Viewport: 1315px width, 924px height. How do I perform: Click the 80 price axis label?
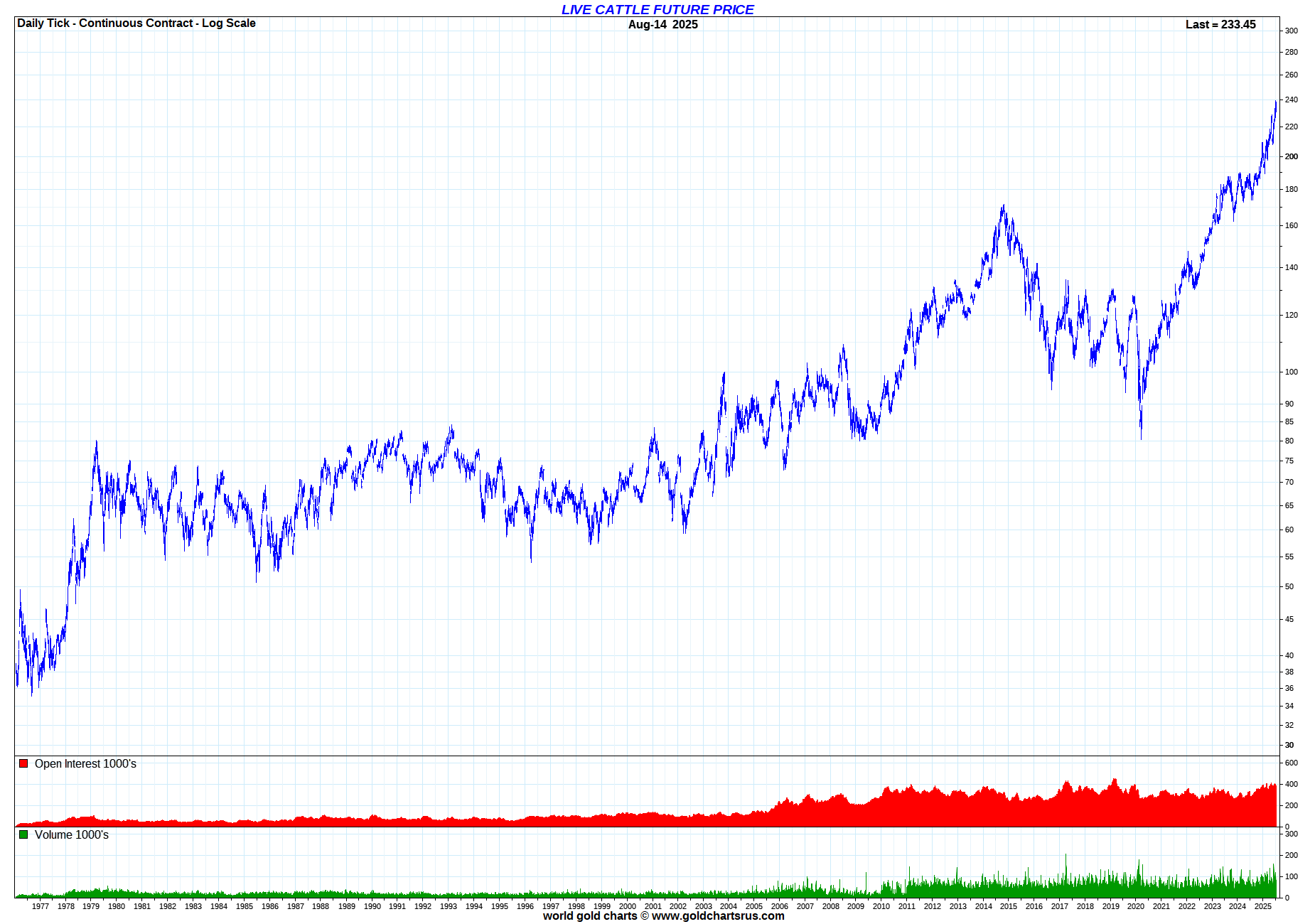pyautogui.click(x=1289, y=441)
